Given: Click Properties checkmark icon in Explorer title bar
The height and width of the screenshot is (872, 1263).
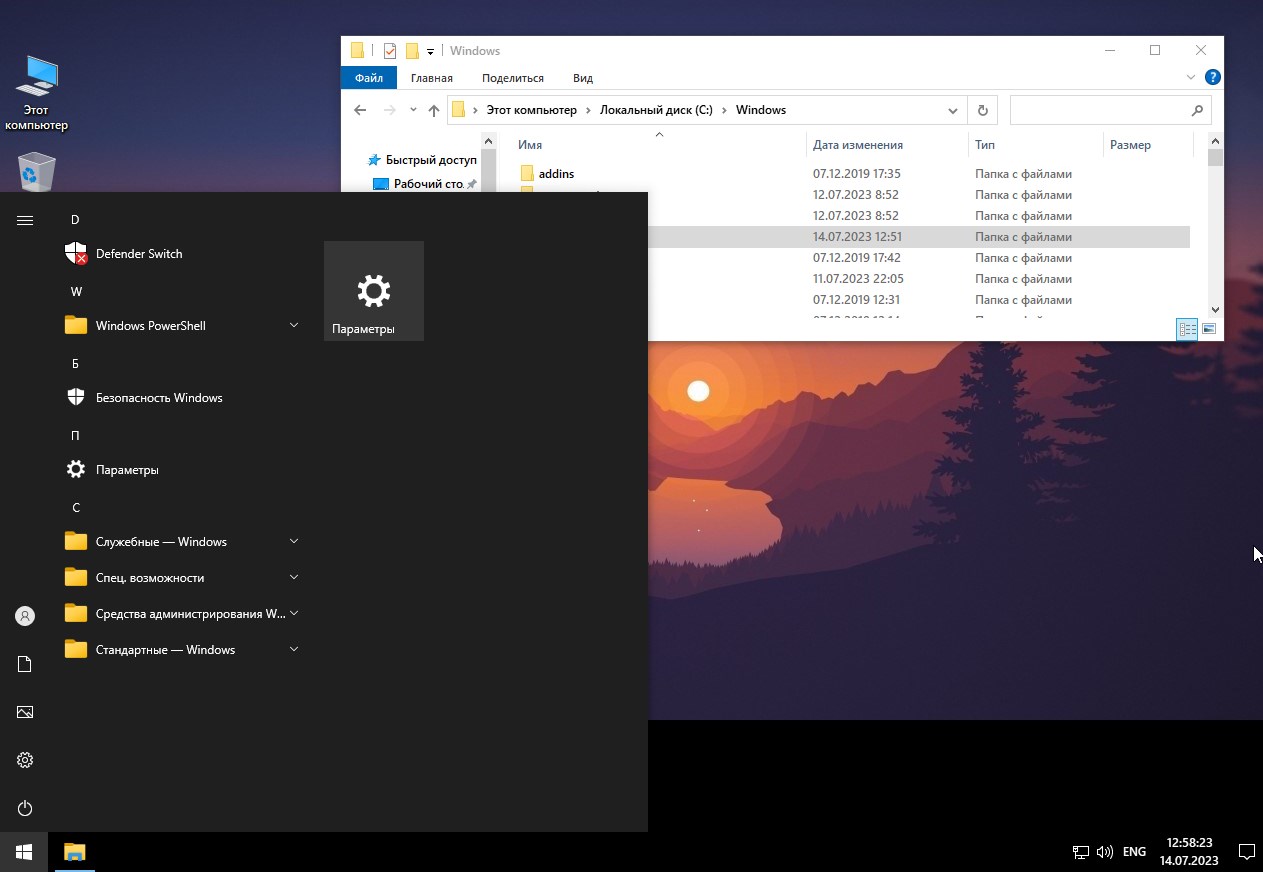Looking at the screenshot, I should coord(390,51).
